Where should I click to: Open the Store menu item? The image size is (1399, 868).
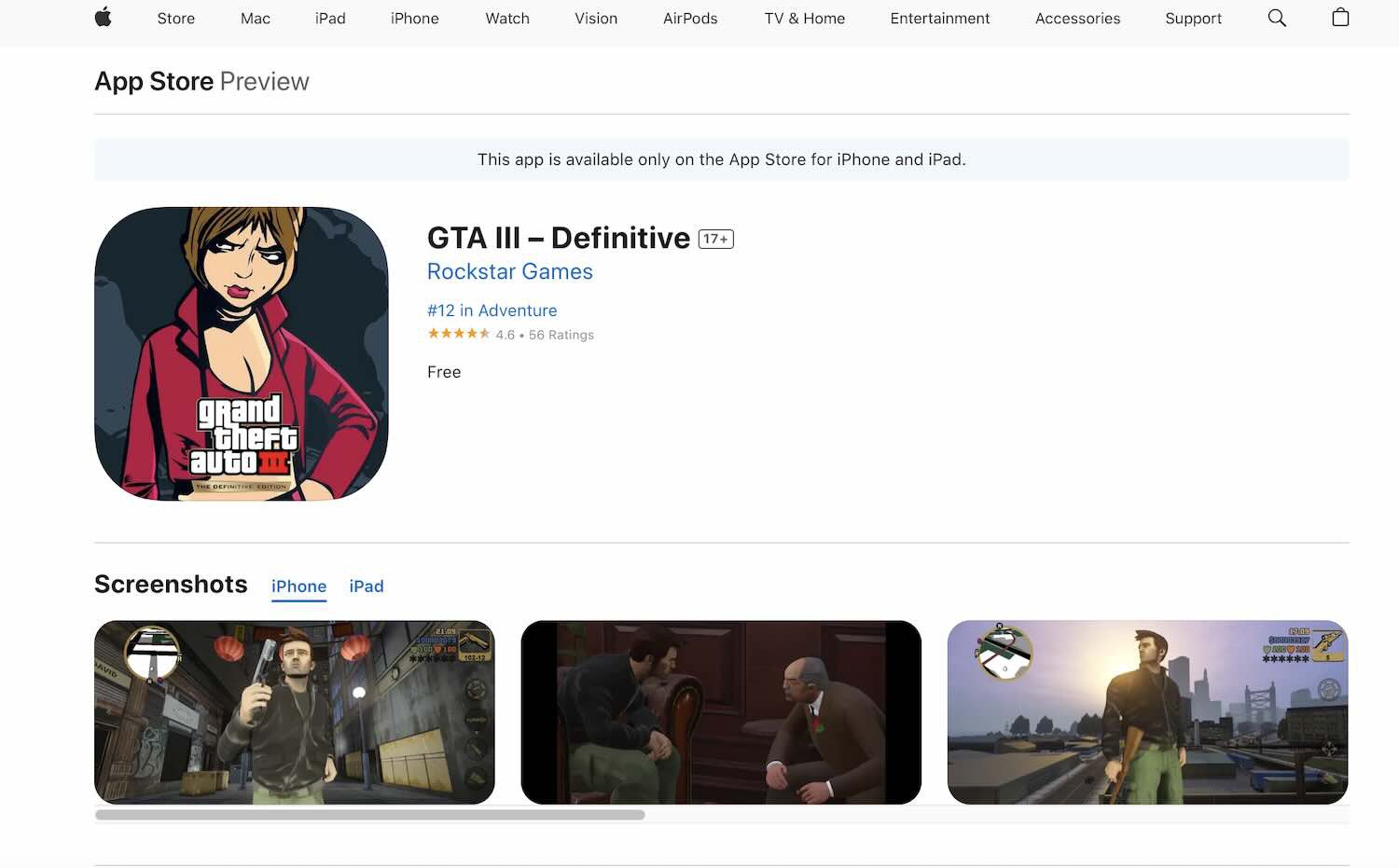176,18
